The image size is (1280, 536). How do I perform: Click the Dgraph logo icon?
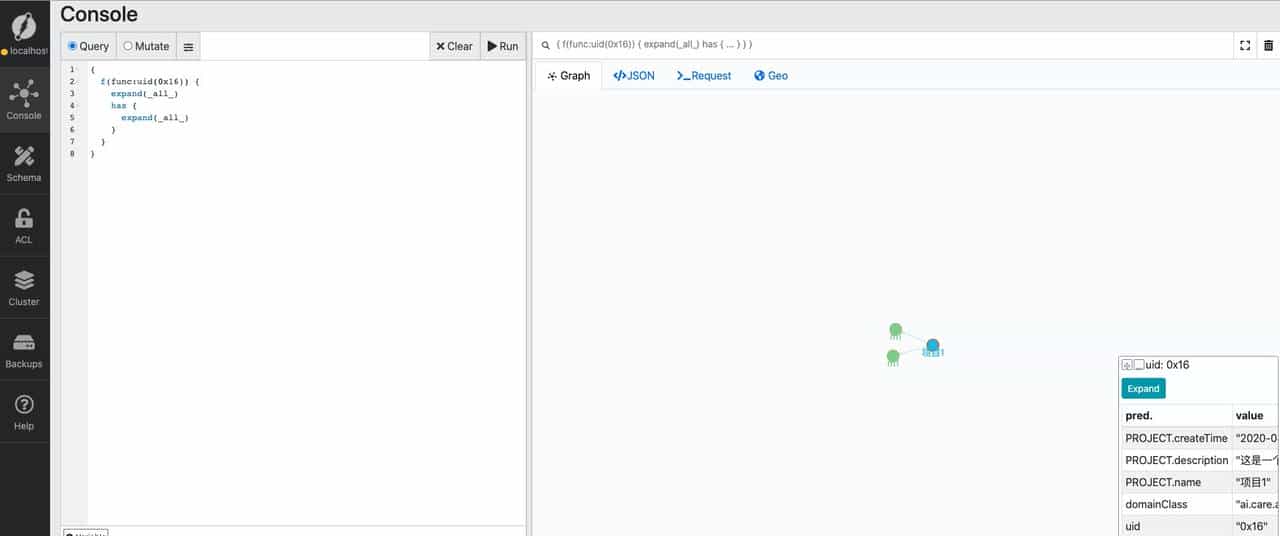click(x=24, y=26)
